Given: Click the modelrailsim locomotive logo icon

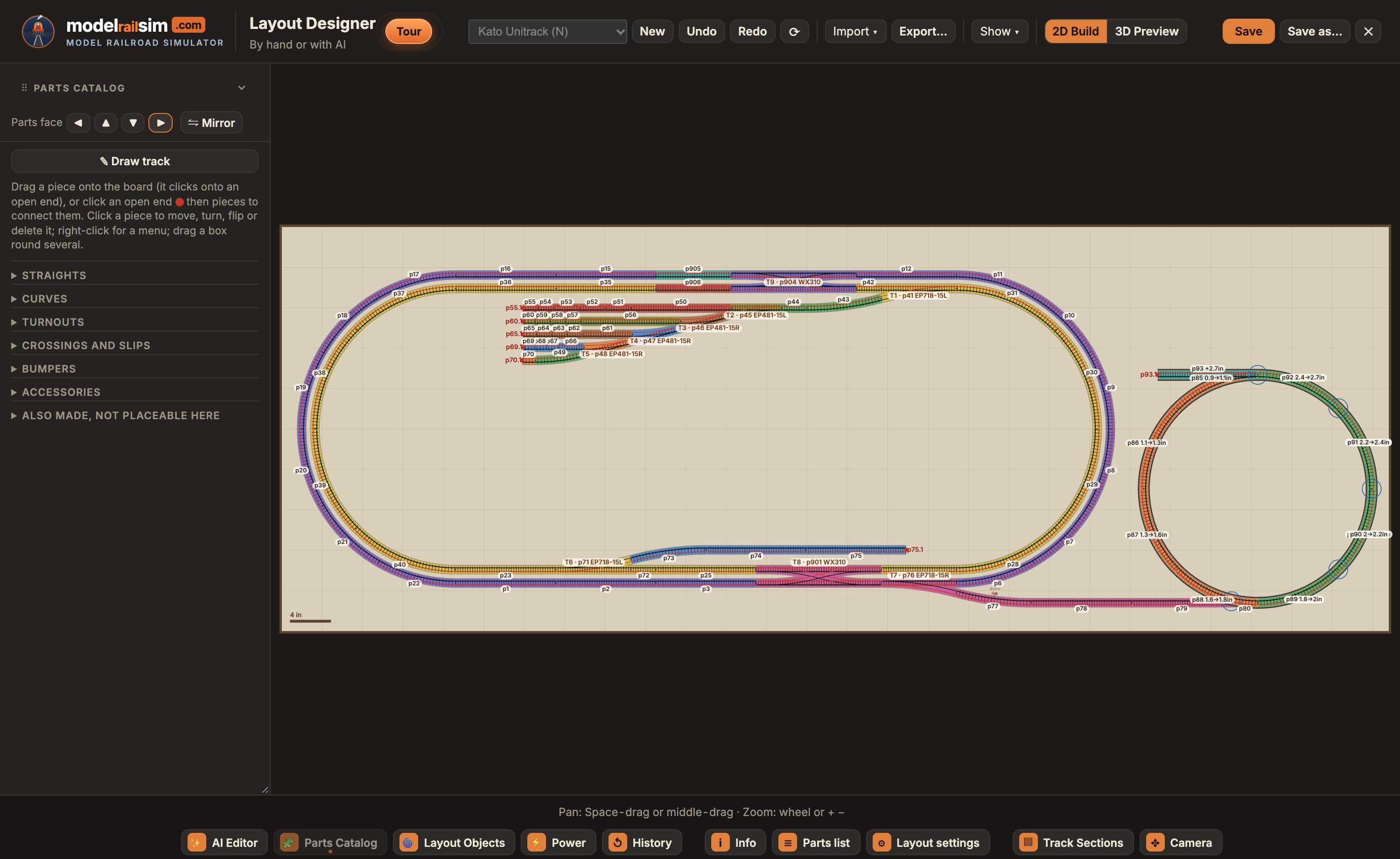Looking at the screenshot, I should click(38, 31).
